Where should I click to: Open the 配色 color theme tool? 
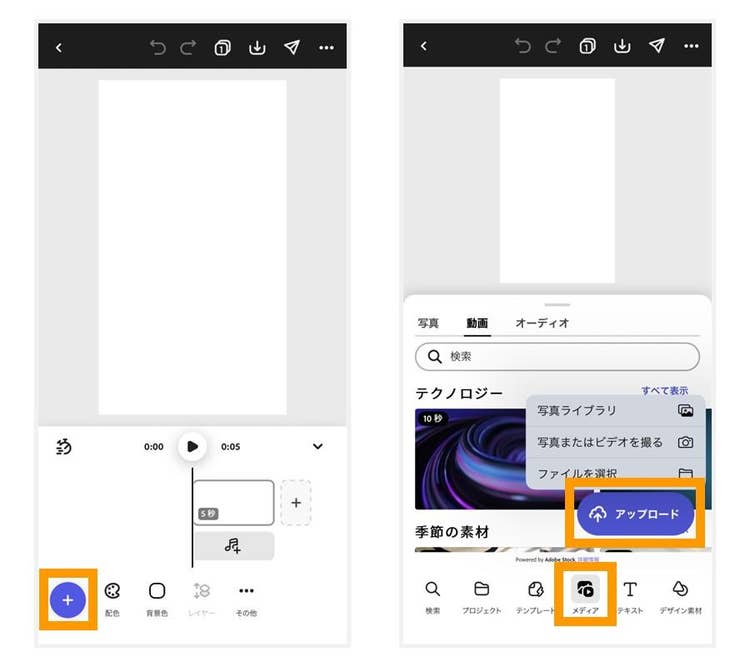112,600
